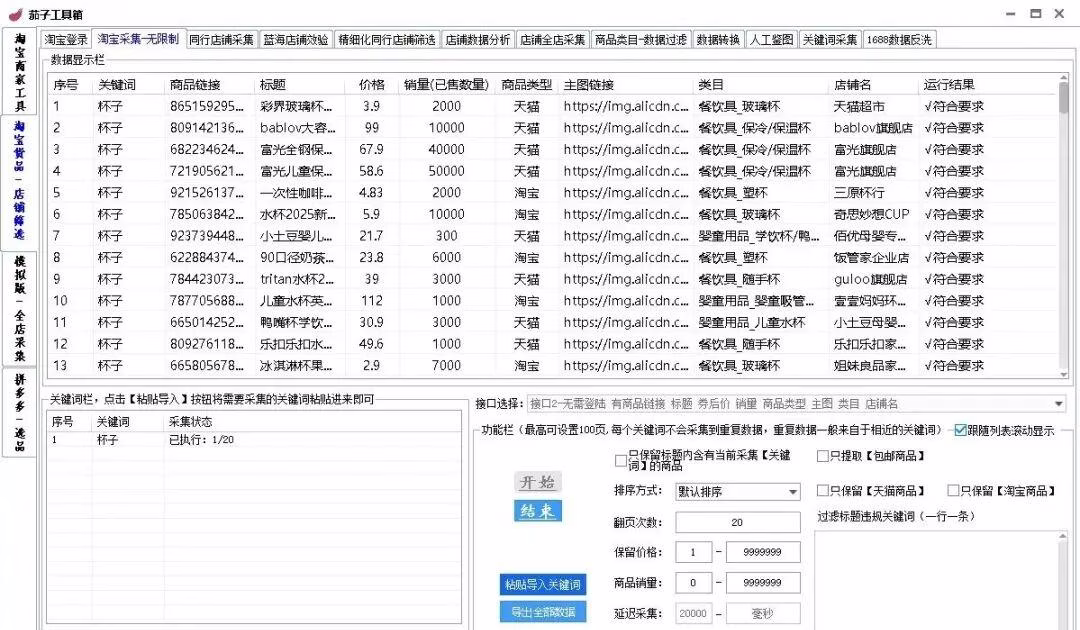1080x630 pixels.
Task: Click the 粘贴导入关键词 button
Action: (543, 584)
